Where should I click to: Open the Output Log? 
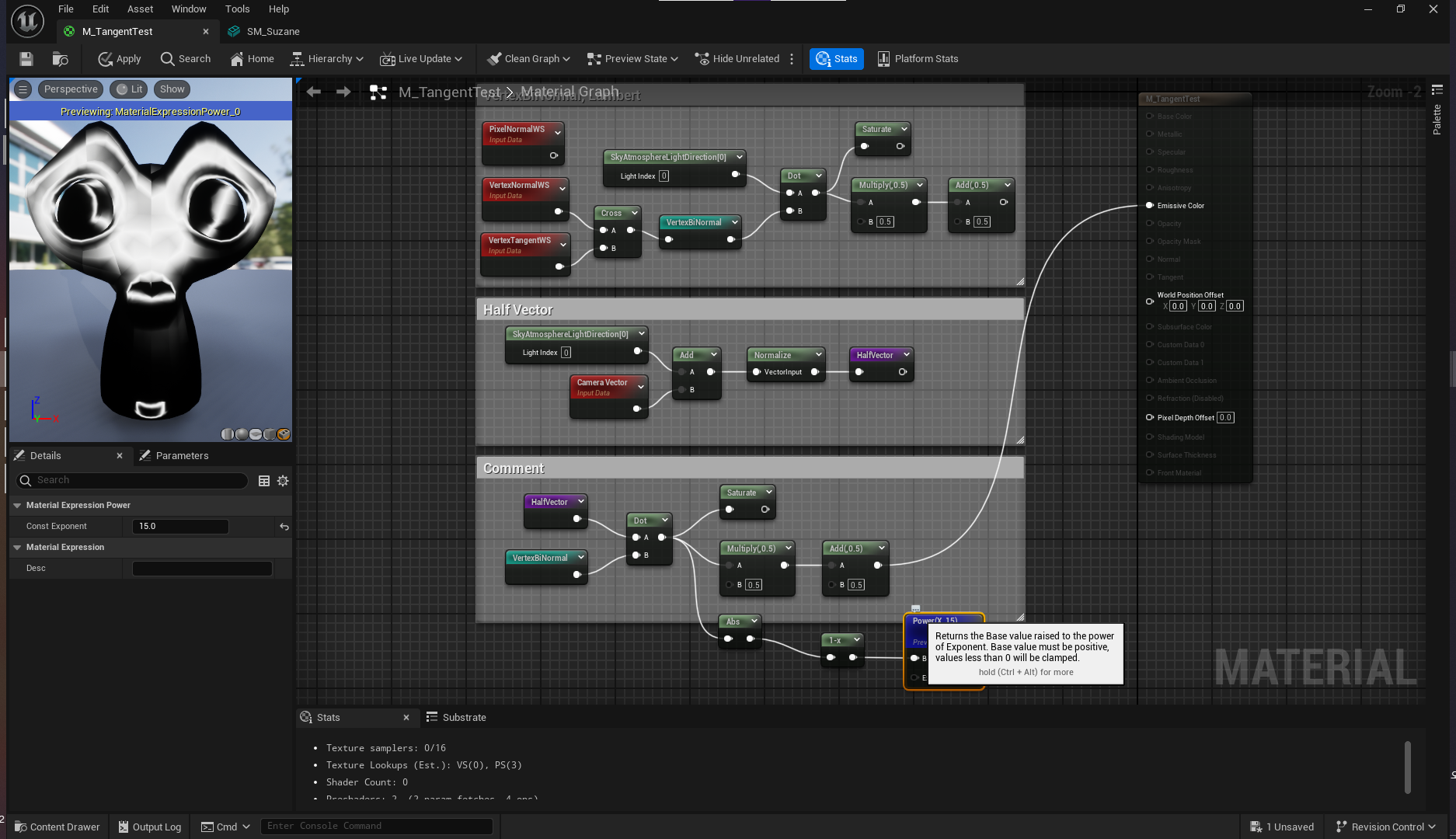pyautogui.click(x=149, y=827)
